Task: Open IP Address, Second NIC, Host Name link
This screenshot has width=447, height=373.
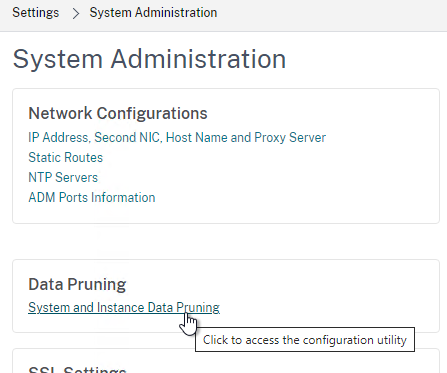Action: 177,137
